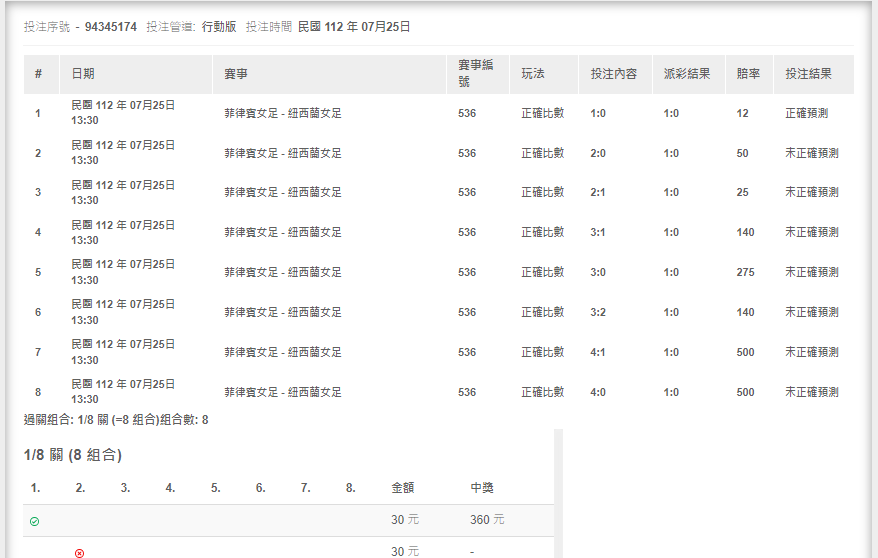Image resolution: width=878 pixels, height=558 pixels.
Task: Click the 投注內容 column header
Action: [x=613, y=74]
